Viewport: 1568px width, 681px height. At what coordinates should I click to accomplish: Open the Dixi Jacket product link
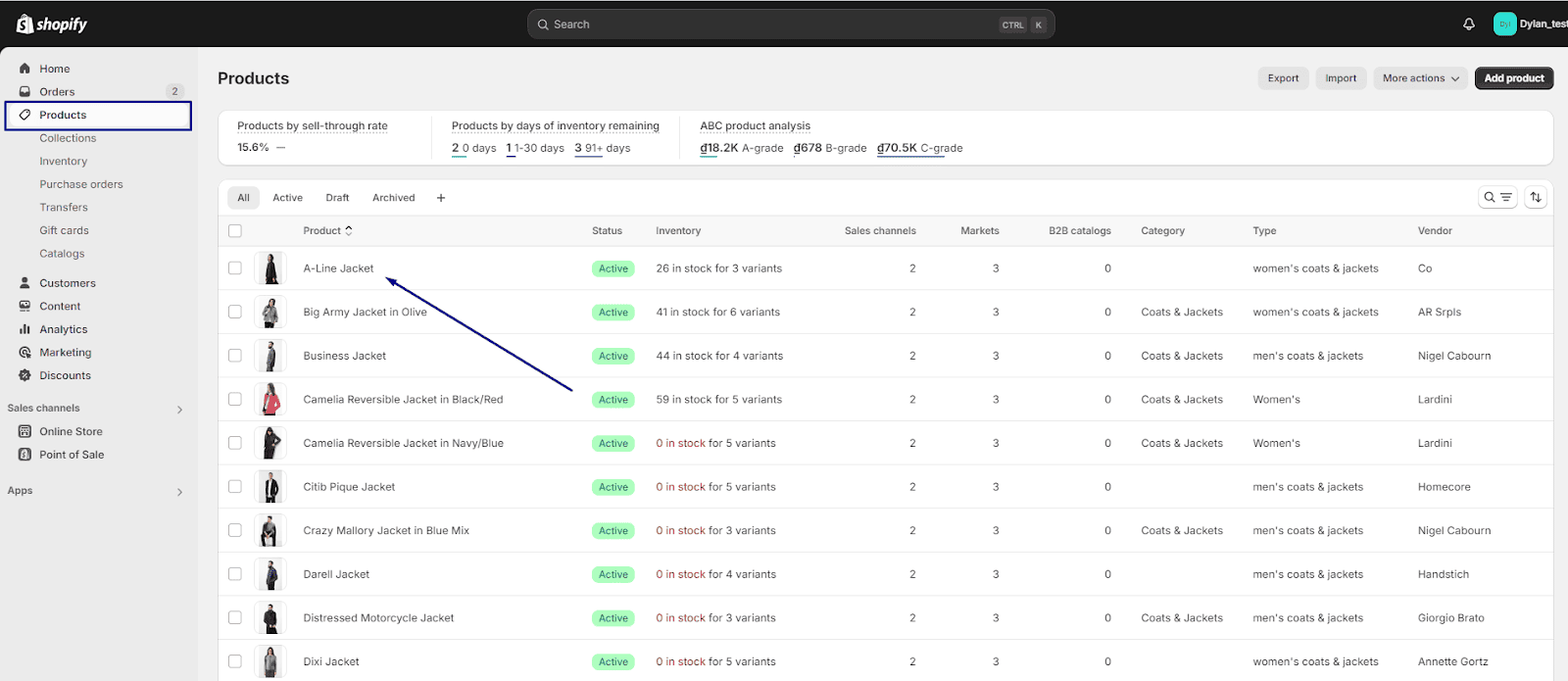(x=331, y=662)
